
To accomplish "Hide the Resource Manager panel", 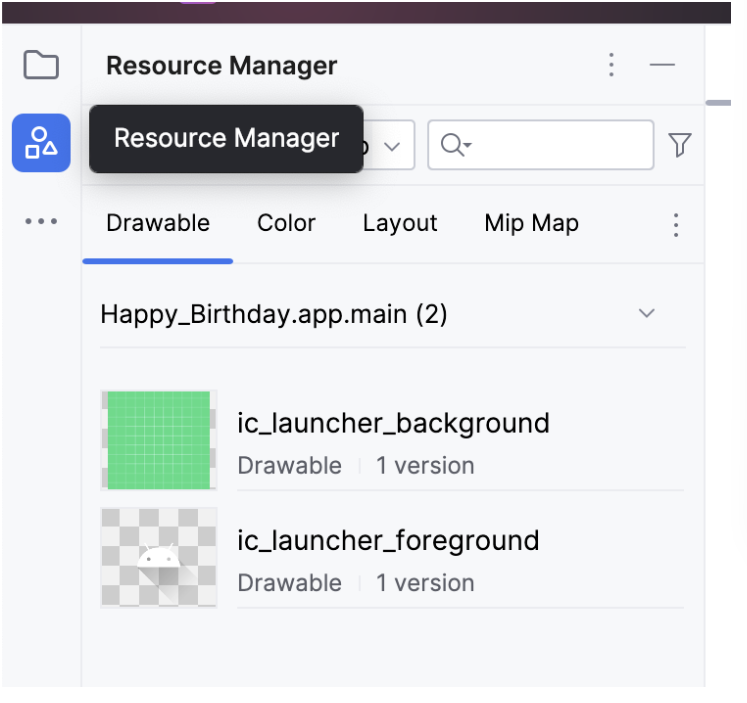I will pyautogui.click(x=662, y=65).
